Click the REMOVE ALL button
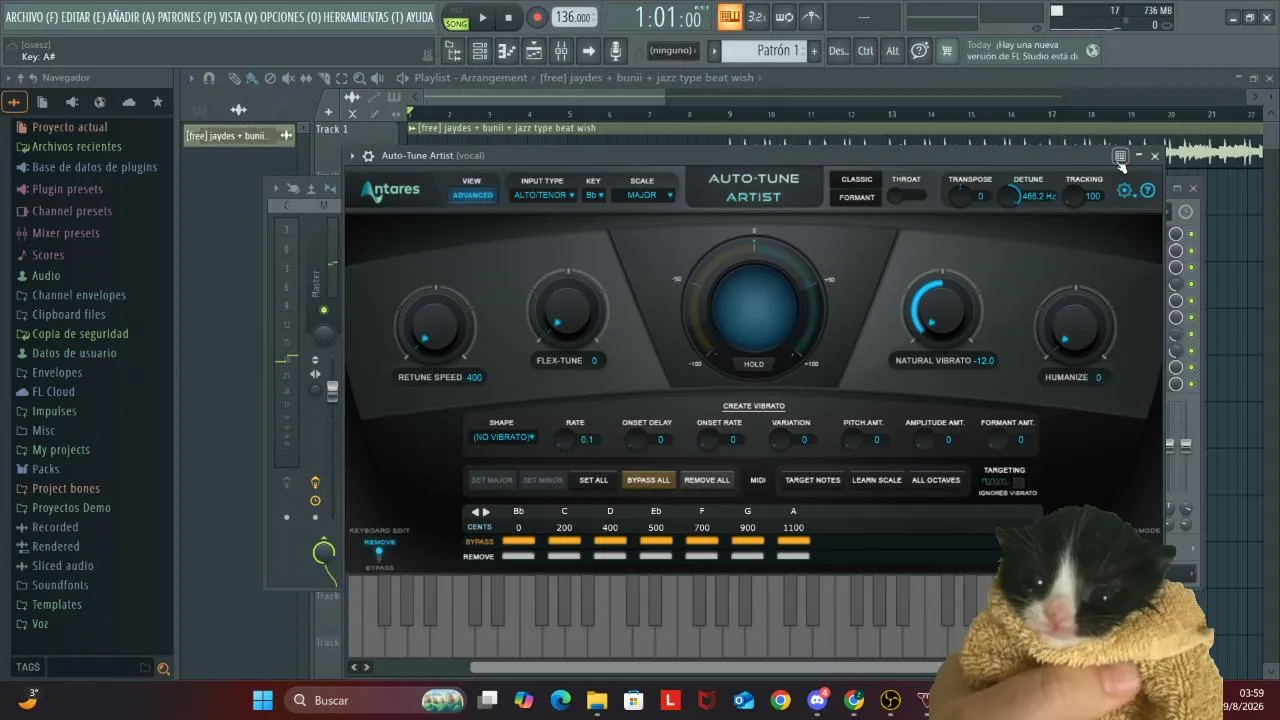This screenshot has width=1280, height=720. pyautogui.click(x=707, y=480)
